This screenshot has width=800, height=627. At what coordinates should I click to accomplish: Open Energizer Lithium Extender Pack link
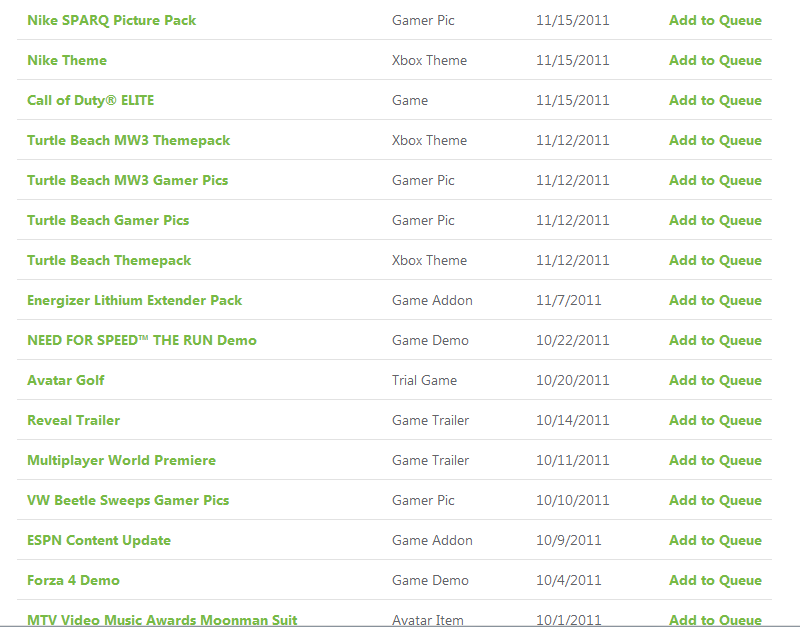point(135,300)
